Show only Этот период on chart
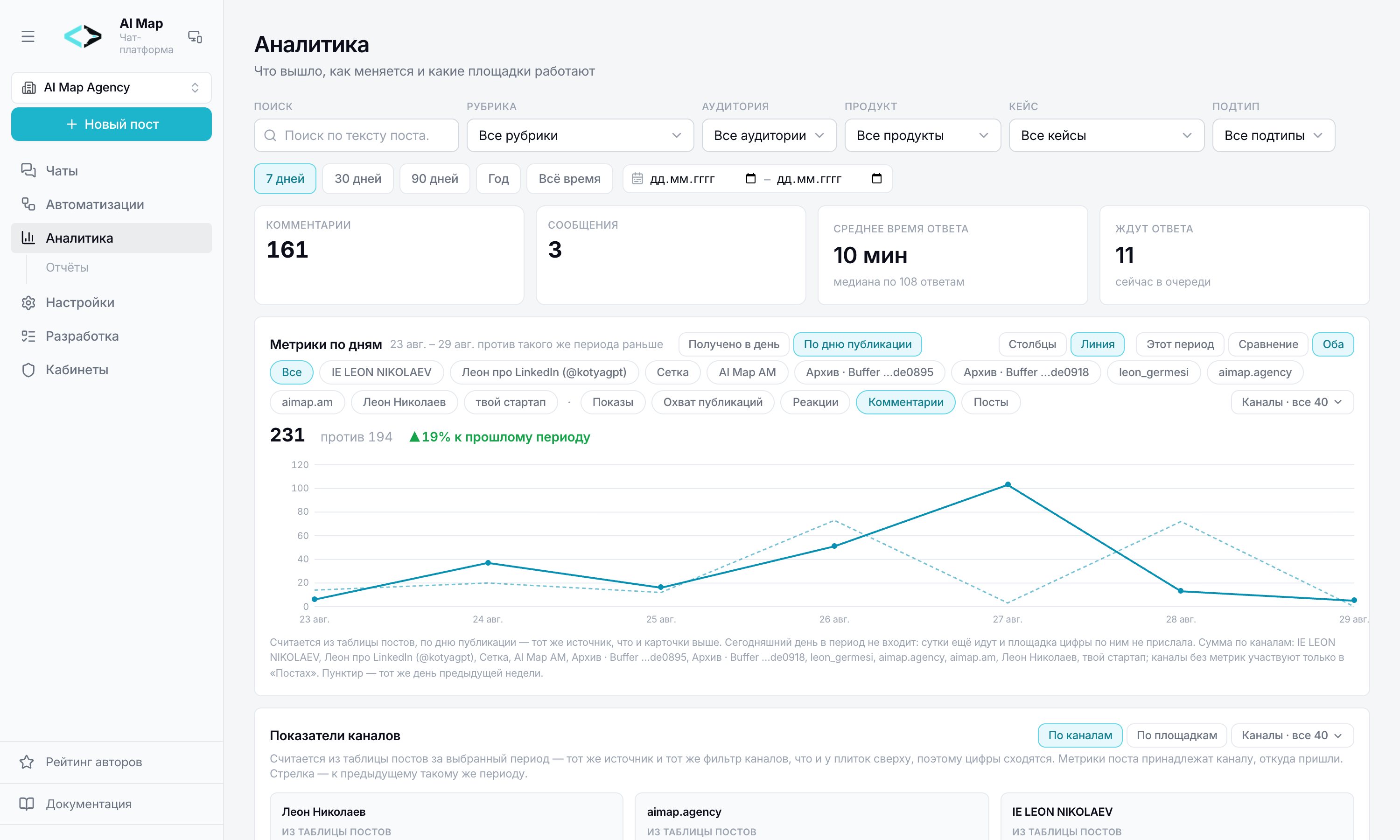The image size is (1400, 840). pos(1180,344)
